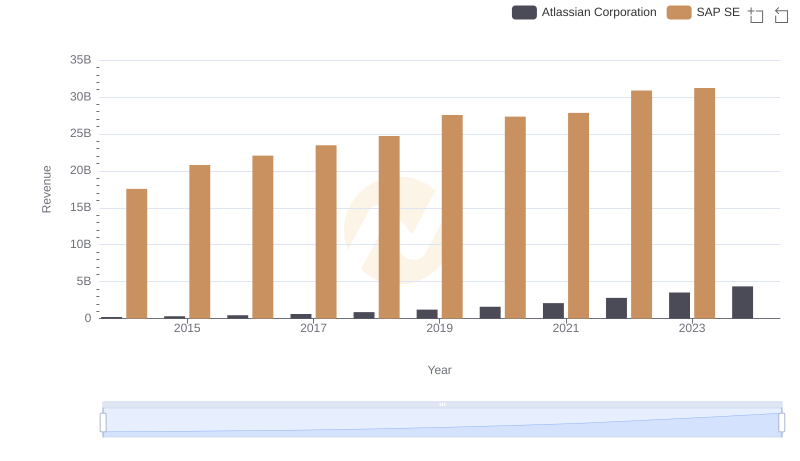
Task: Click the Atlassian bar for 2019
Action: point(427,314)
